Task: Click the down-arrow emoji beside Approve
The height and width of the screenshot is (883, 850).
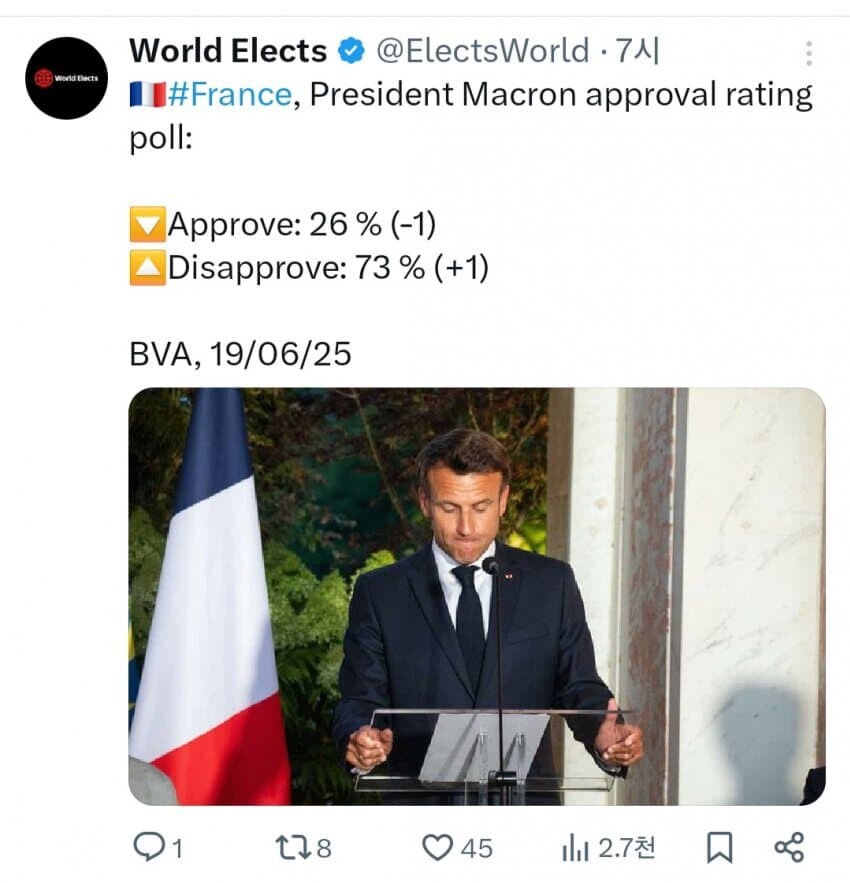Action: coord(148,224)
